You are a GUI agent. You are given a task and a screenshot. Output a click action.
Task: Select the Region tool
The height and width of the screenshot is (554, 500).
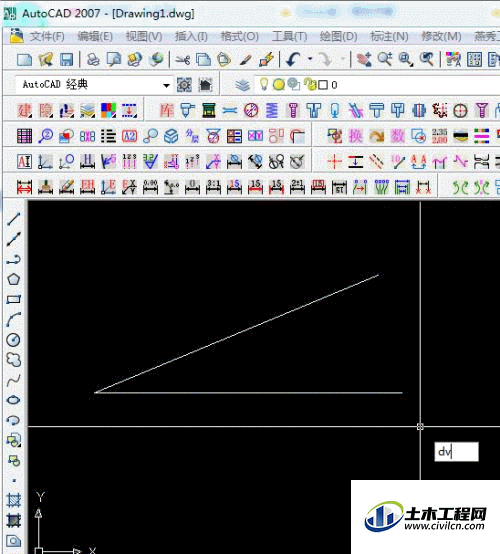click(14, 541)
